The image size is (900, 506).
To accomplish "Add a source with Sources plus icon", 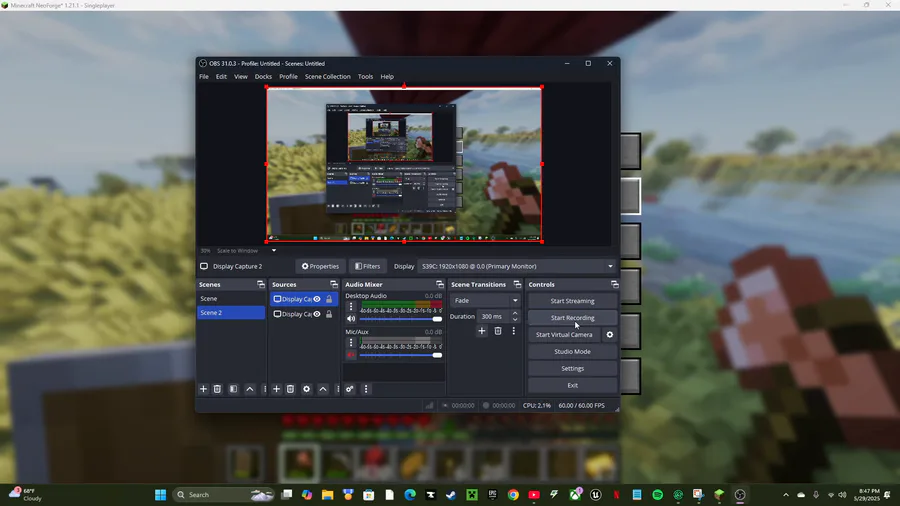I will click(276, 389).
